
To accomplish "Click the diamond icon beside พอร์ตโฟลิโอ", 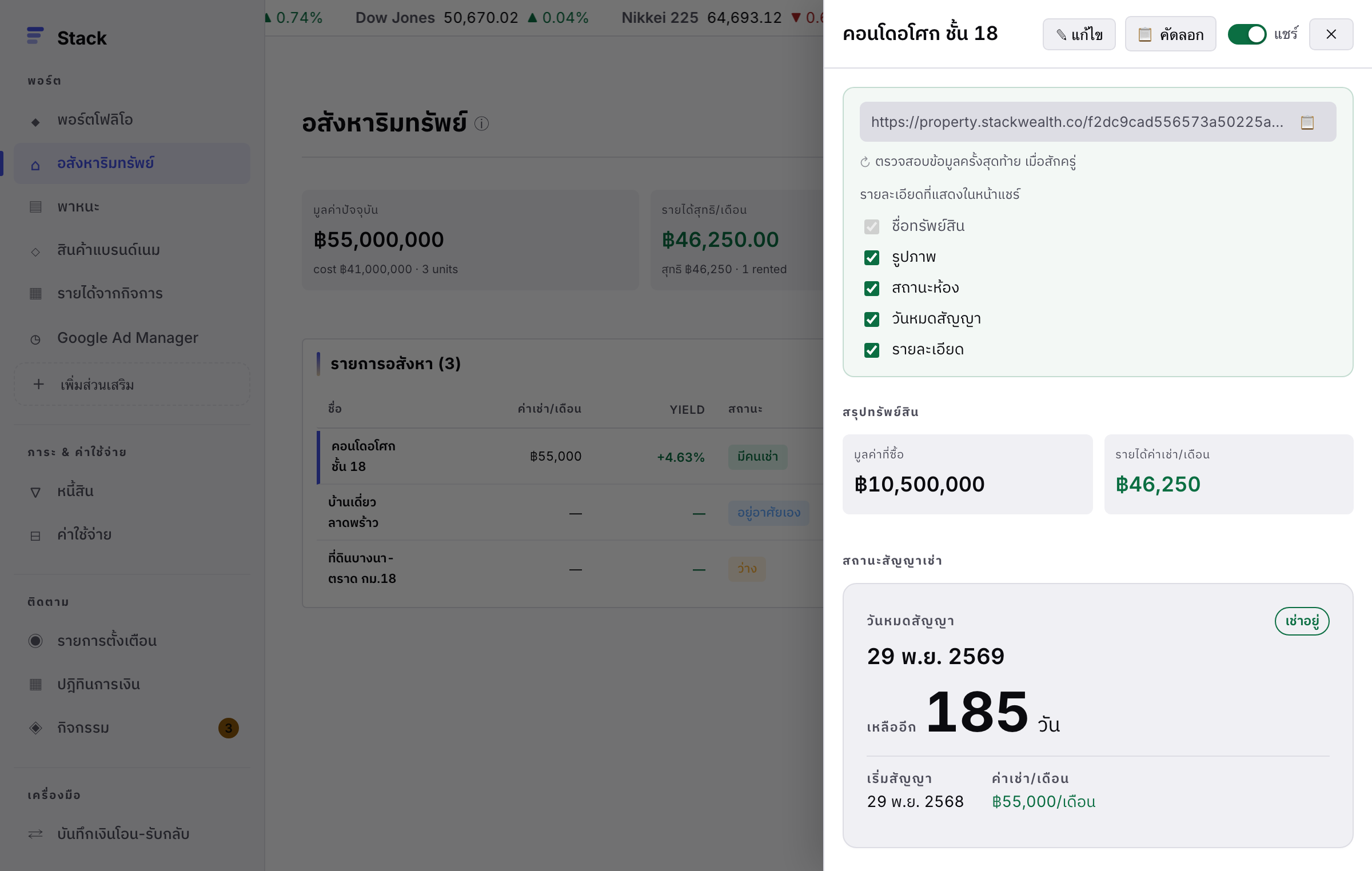I will [35, 122].
